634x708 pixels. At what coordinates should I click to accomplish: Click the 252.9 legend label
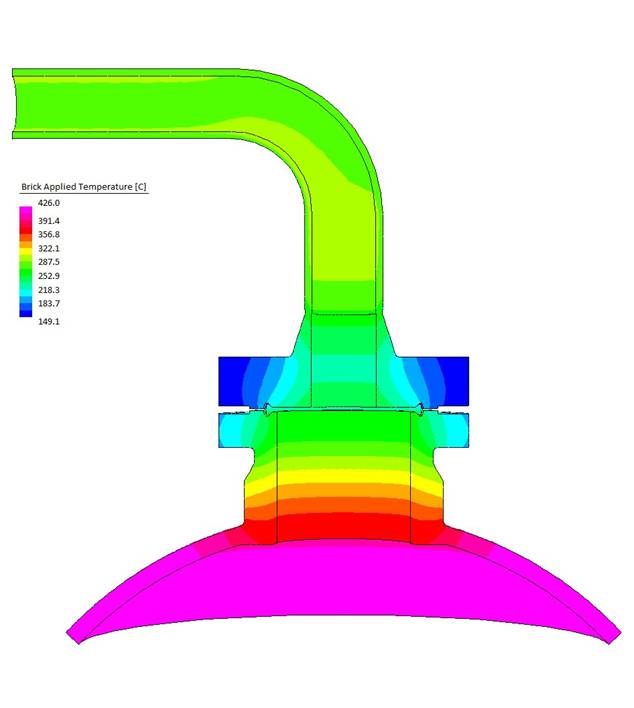[49, 276]
